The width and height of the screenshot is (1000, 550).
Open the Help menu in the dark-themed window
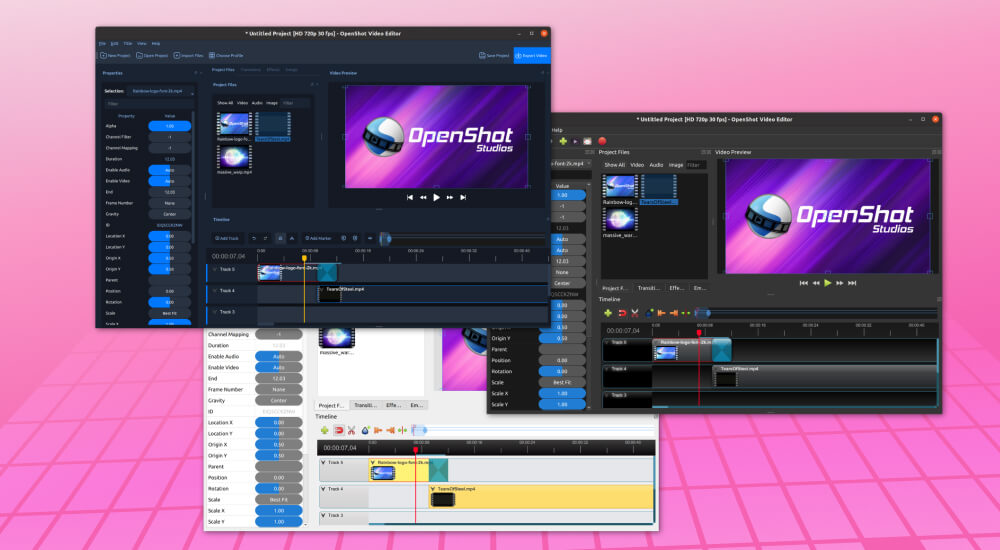557,130
